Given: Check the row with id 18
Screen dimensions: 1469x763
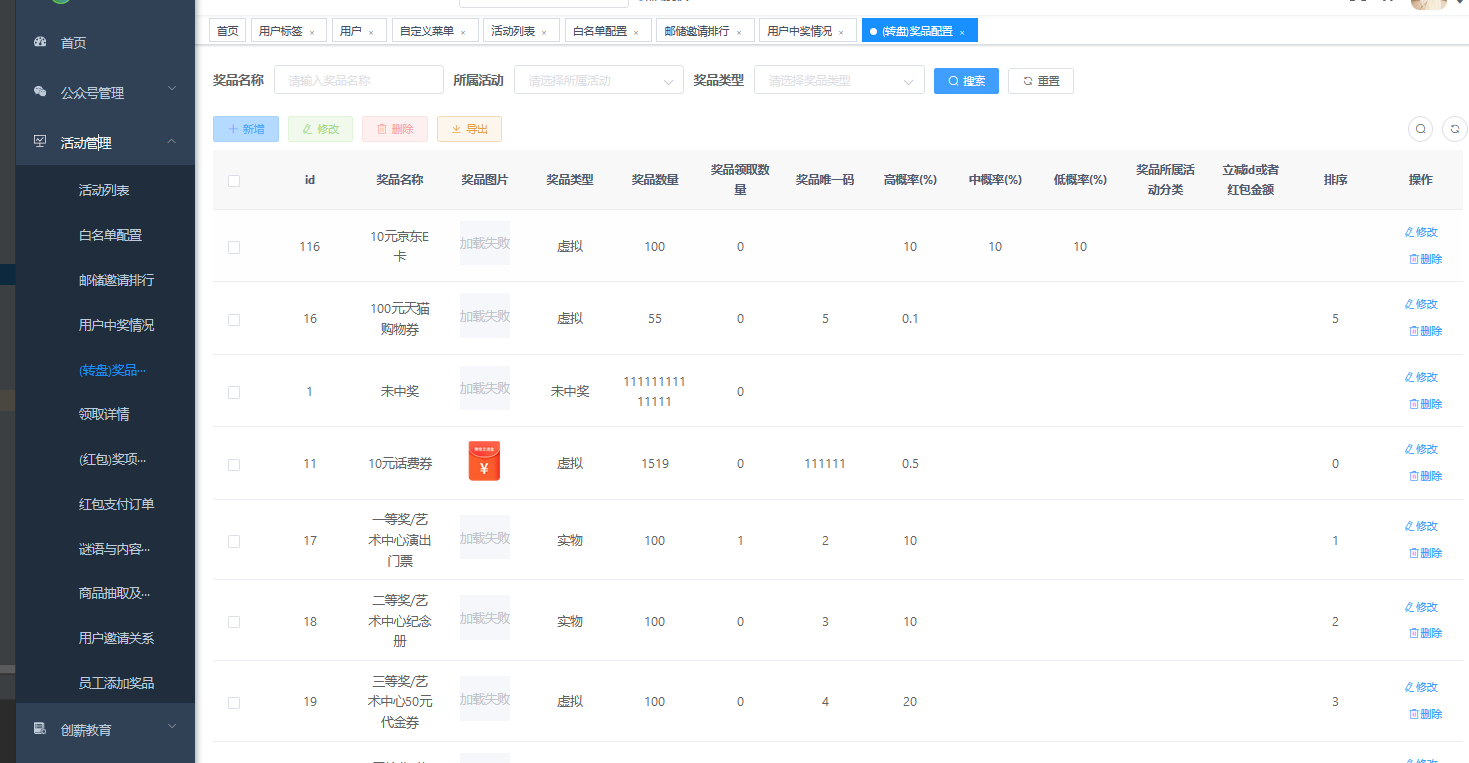Looking at the screenshot, I should pos(234,622).
